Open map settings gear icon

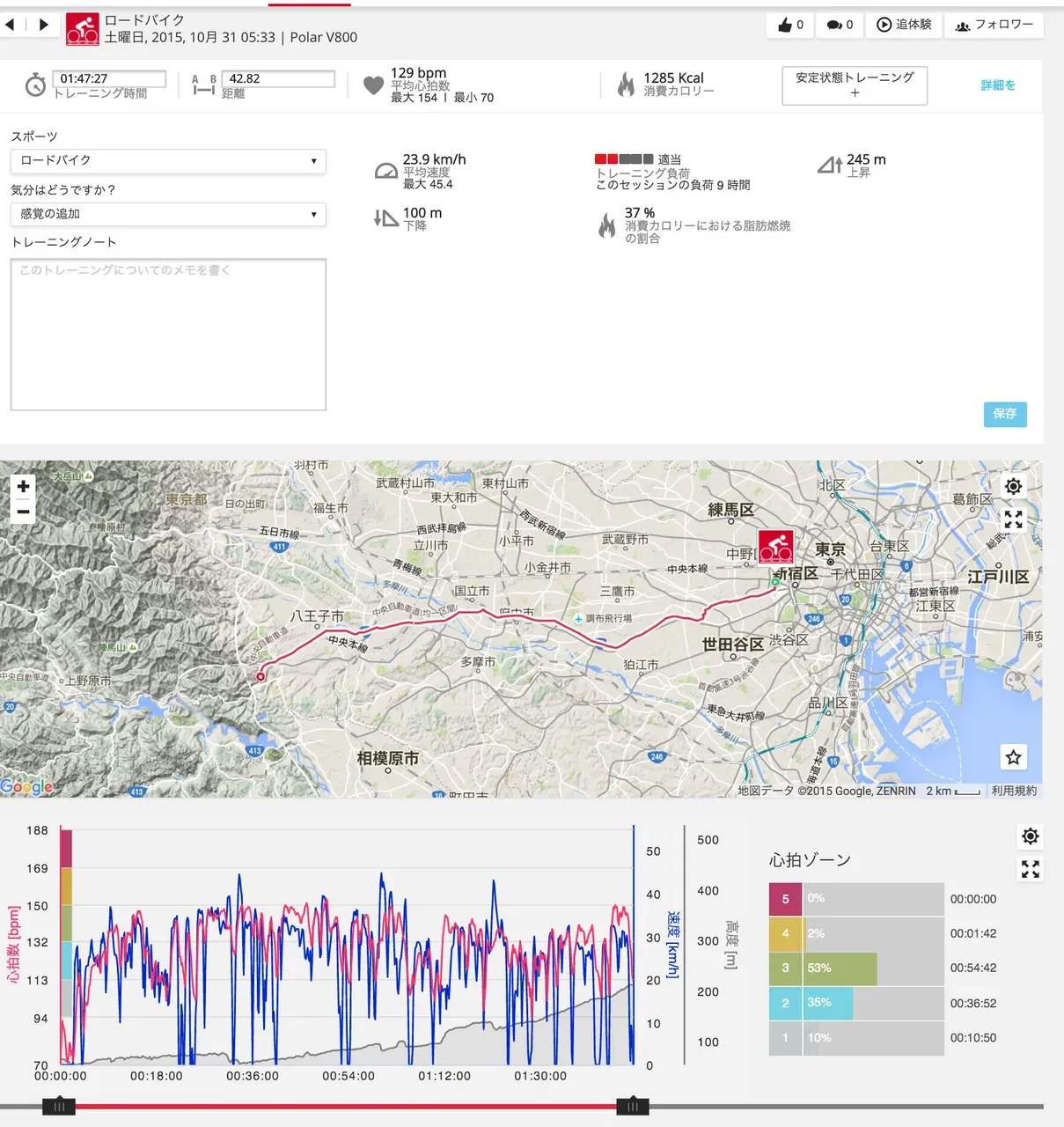tap(1013, 487)
